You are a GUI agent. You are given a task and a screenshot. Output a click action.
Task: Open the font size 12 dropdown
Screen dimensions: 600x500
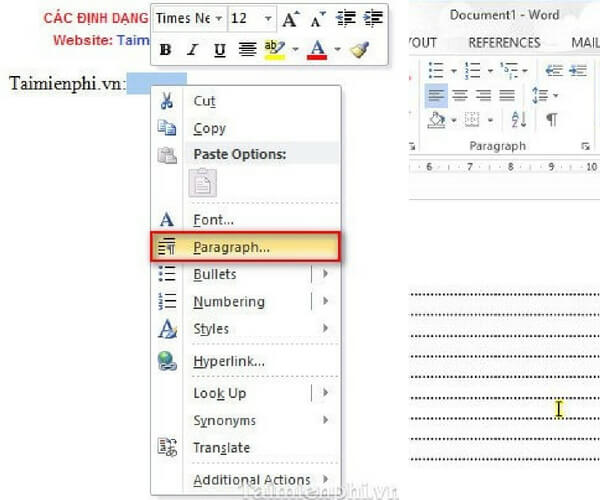tap(267, 19)
